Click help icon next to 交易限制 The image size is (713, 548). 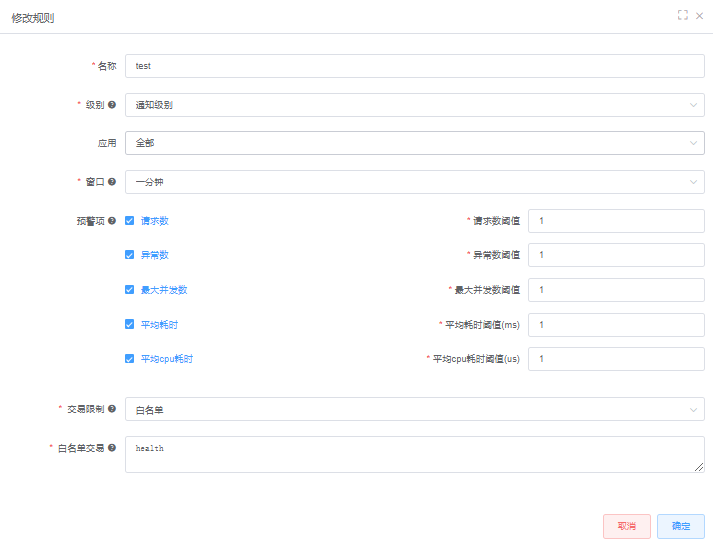coord(112,408)
